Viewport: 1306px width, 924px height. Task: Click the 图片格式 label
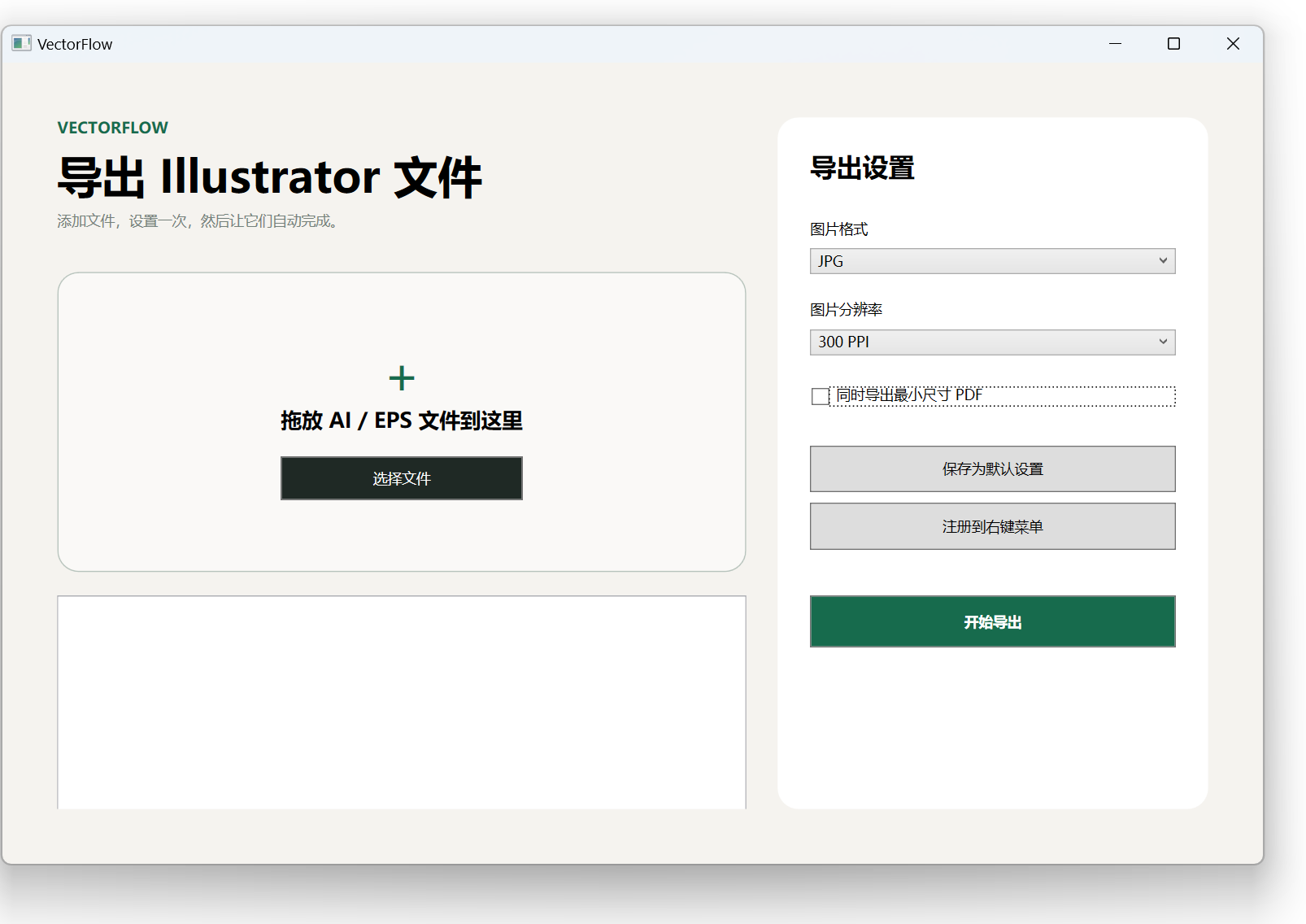point(839,229)
